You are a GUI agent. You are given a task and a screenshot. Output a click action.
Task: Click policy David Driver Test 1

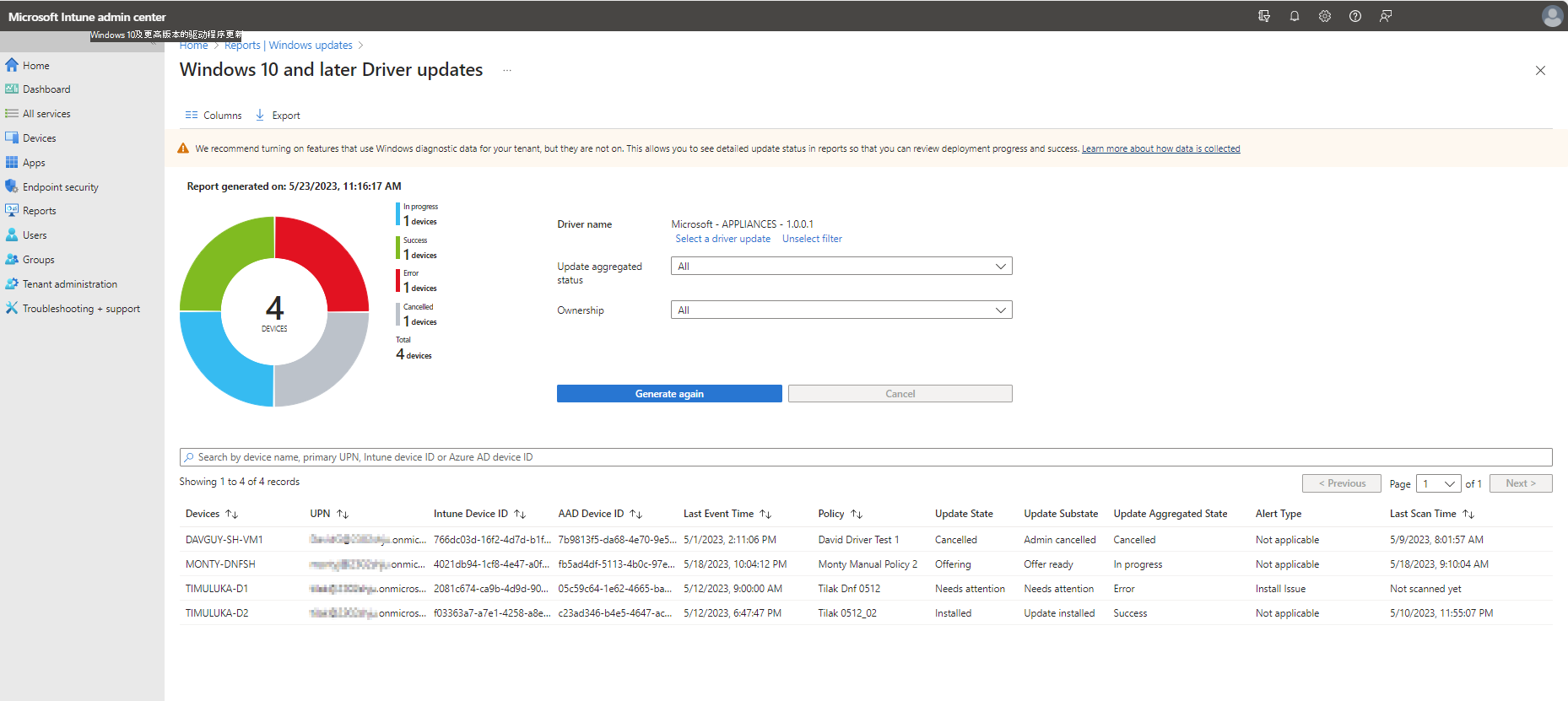click(x=858, y=540)
